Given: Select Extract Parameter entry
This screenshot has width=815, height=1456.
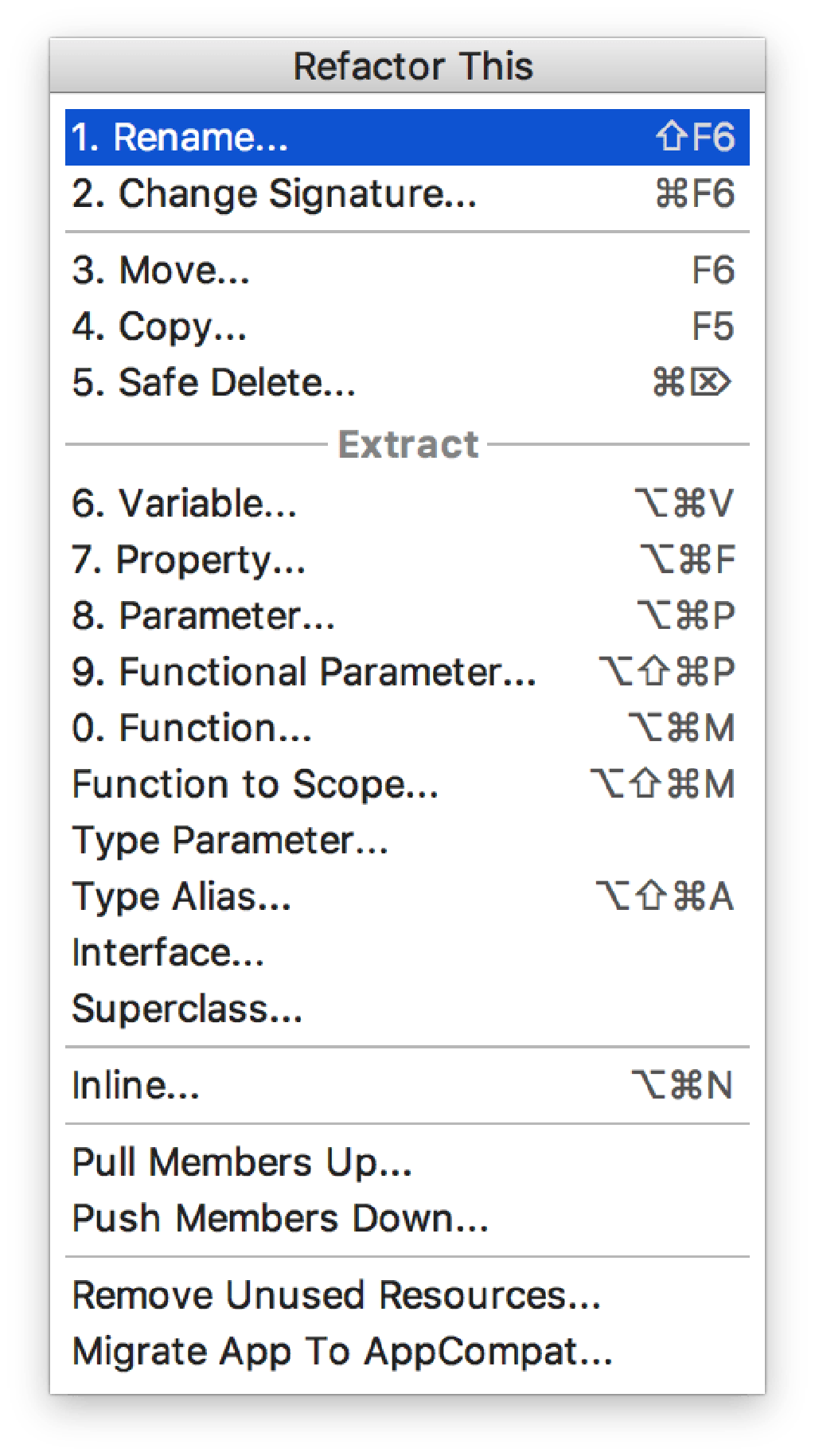Looking at the screenshot, I should [x=204, y=616].
